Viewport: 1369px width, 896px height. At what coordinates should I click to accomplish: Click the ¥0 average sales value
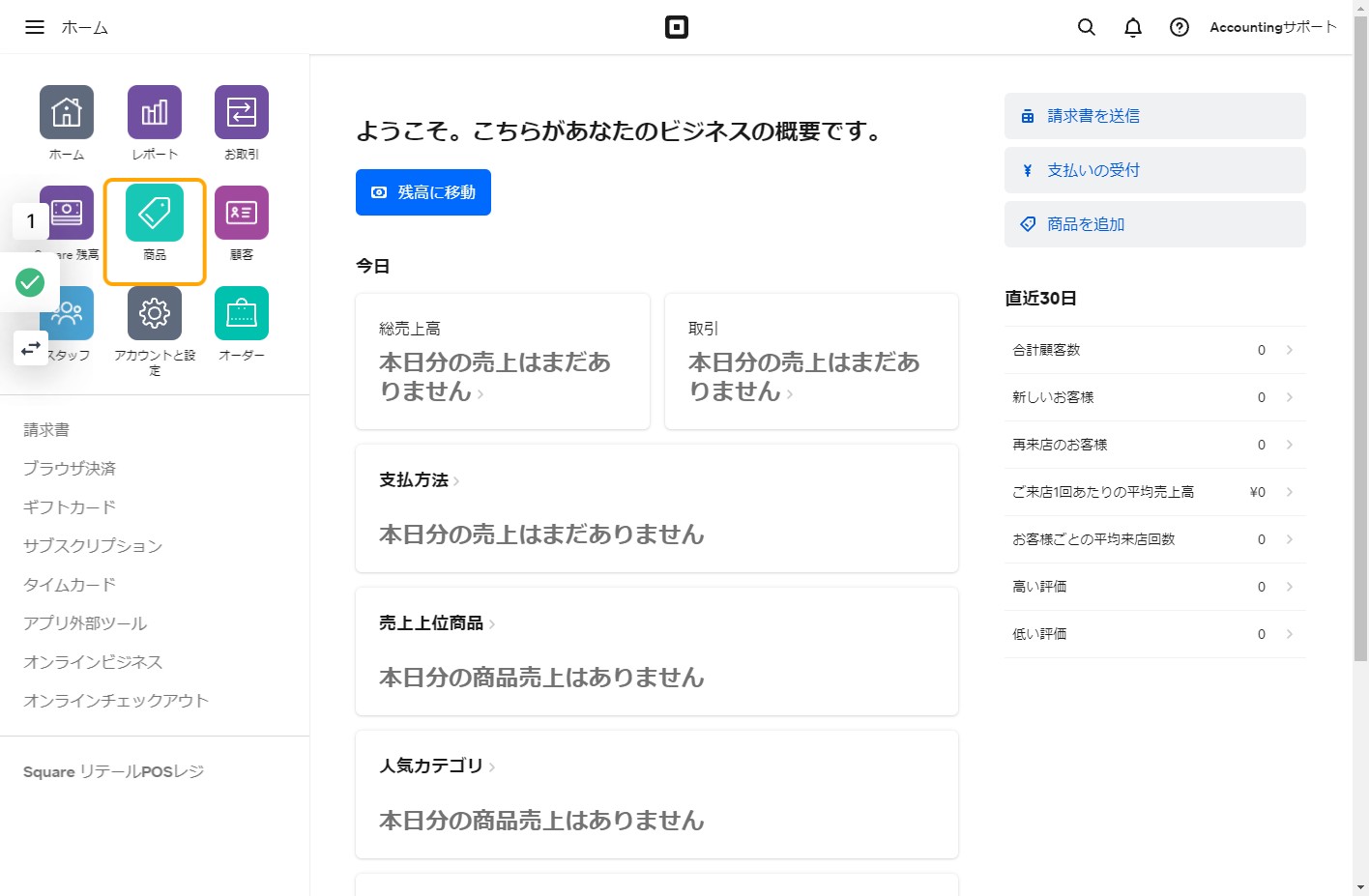point(1257,492)
